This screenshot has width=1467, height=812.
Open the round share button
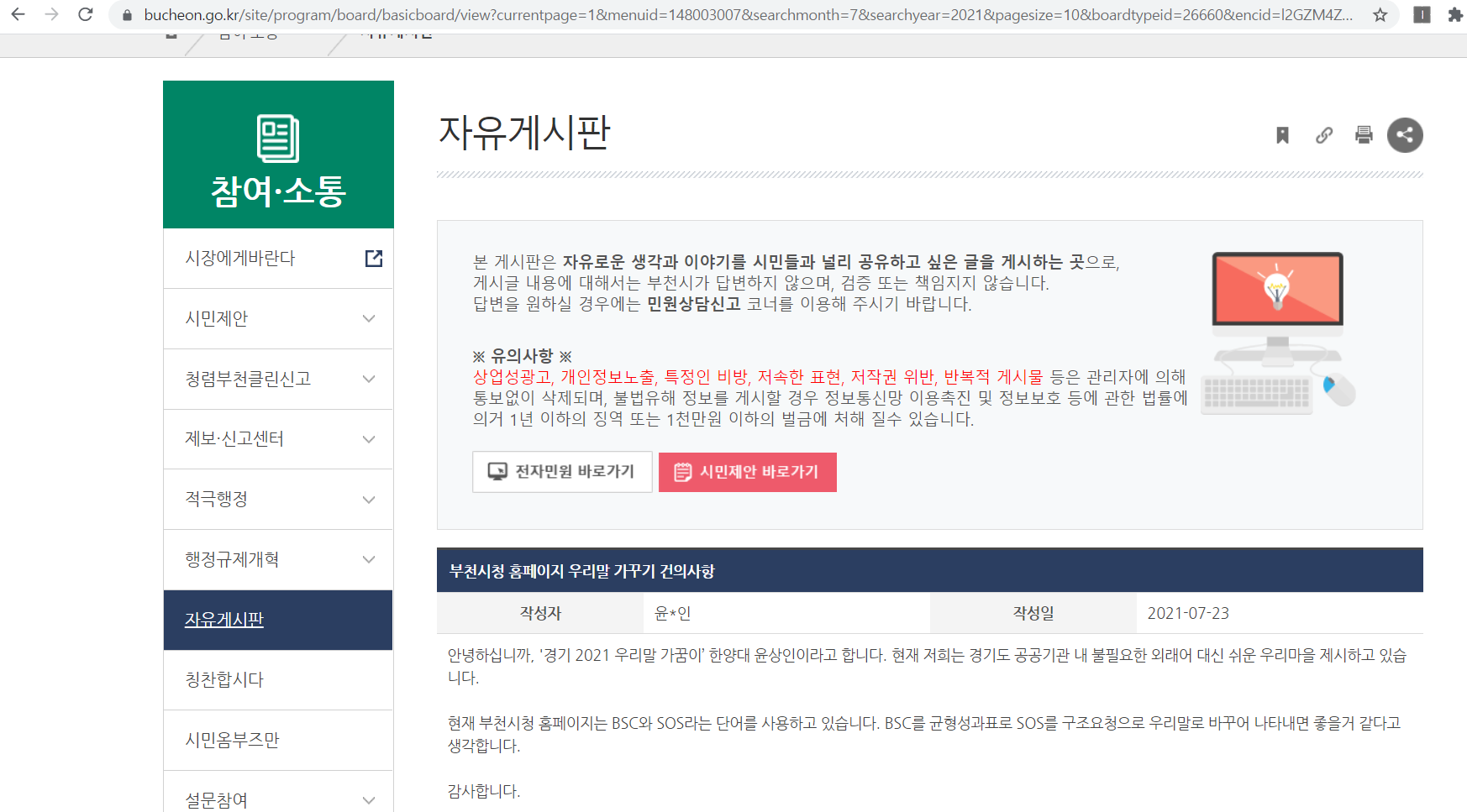click(1405, 135)
